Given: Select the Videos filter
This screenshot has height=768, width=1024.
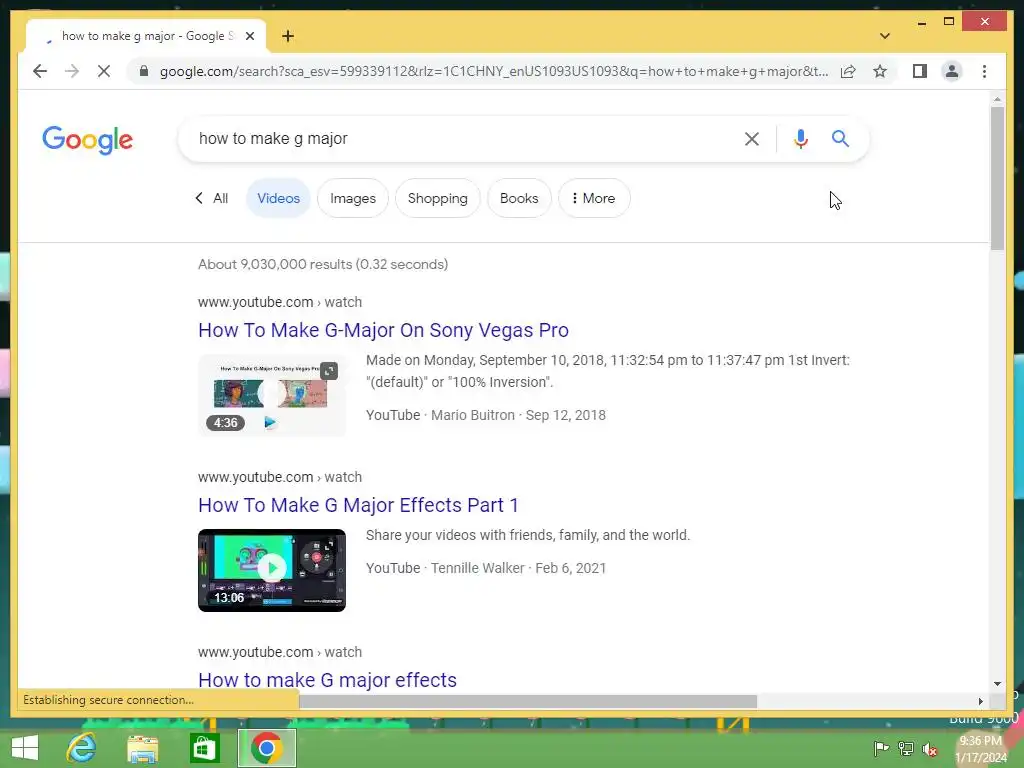Looking at the screenshot, I should click(x=278, y=198).
